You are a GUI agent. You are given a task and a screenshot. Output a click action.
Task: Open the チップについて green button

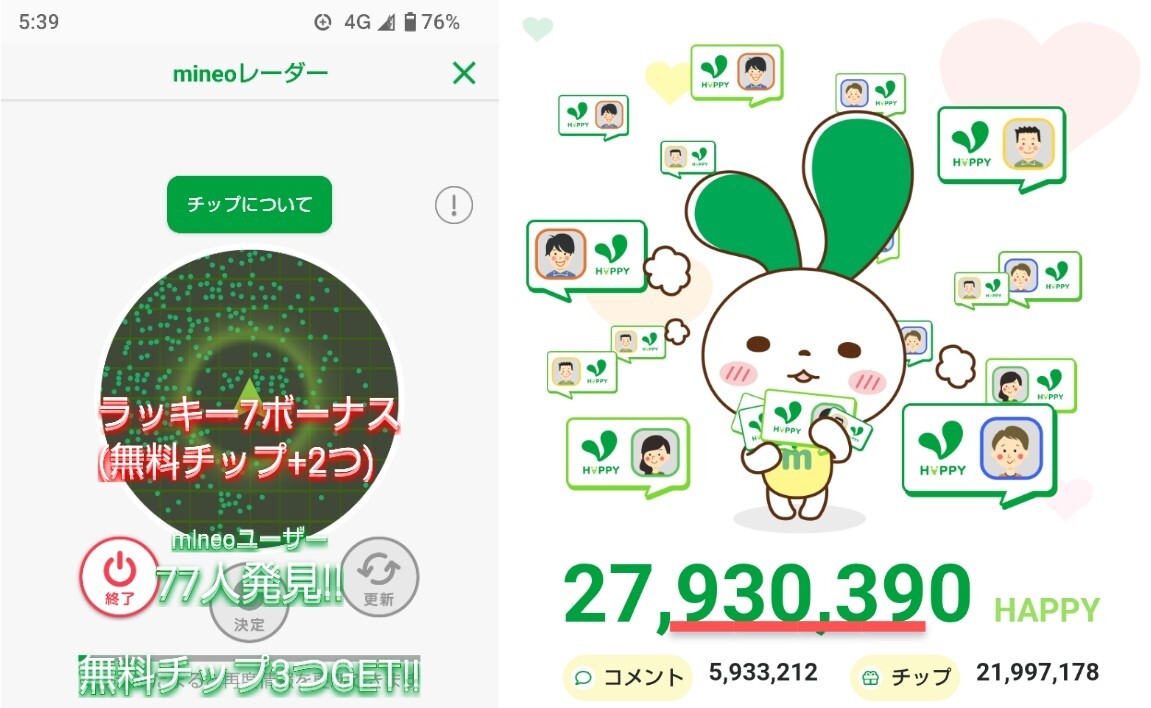250,204
